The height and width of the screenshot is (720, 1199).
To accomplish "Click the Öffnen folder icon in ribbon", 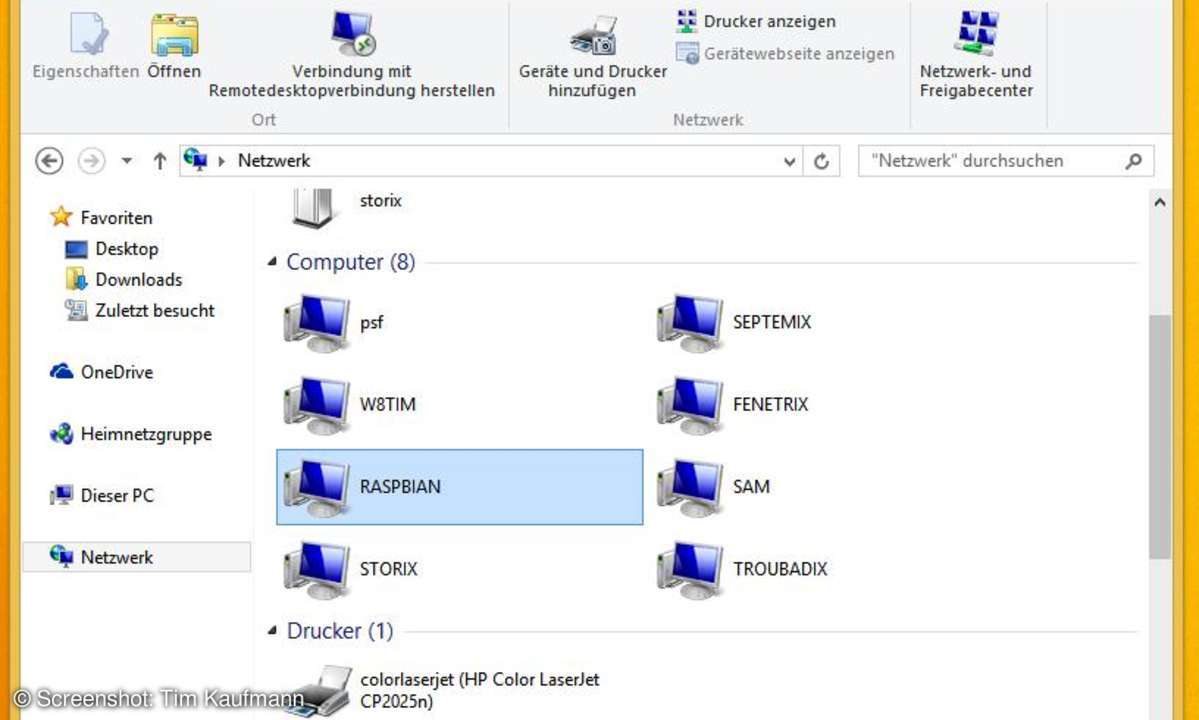I will click(x=174, y=35).
